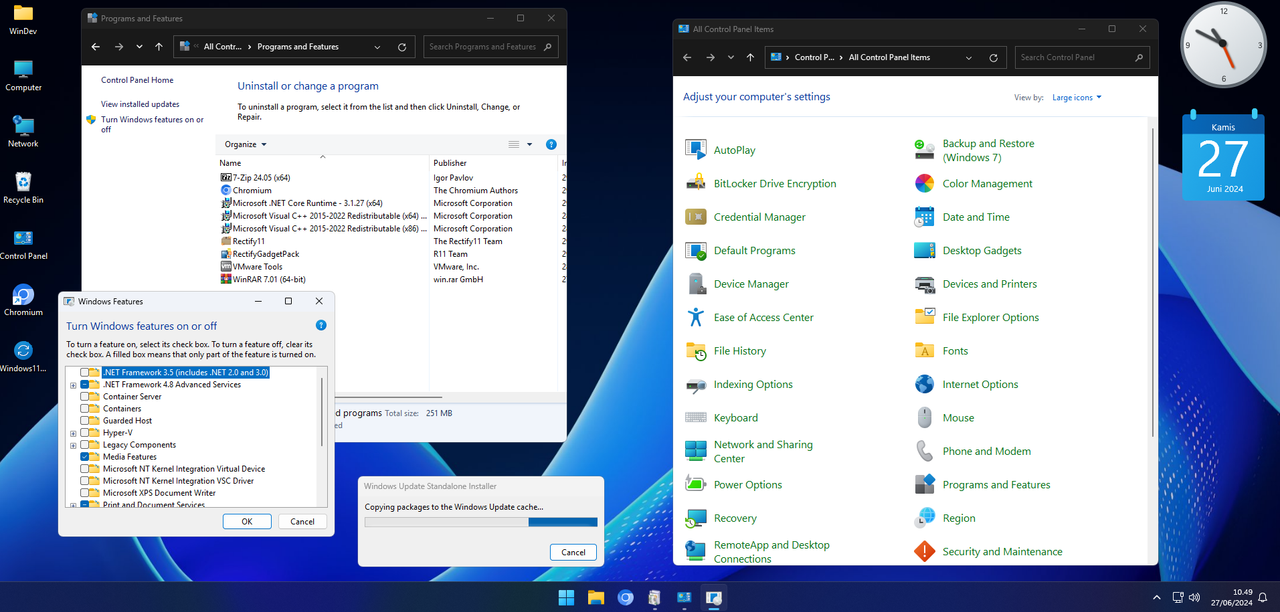Image resolution: width=1280 pixels, height=612 pixels.
Task: Open Device Manager
Action: tap(738, 284)
